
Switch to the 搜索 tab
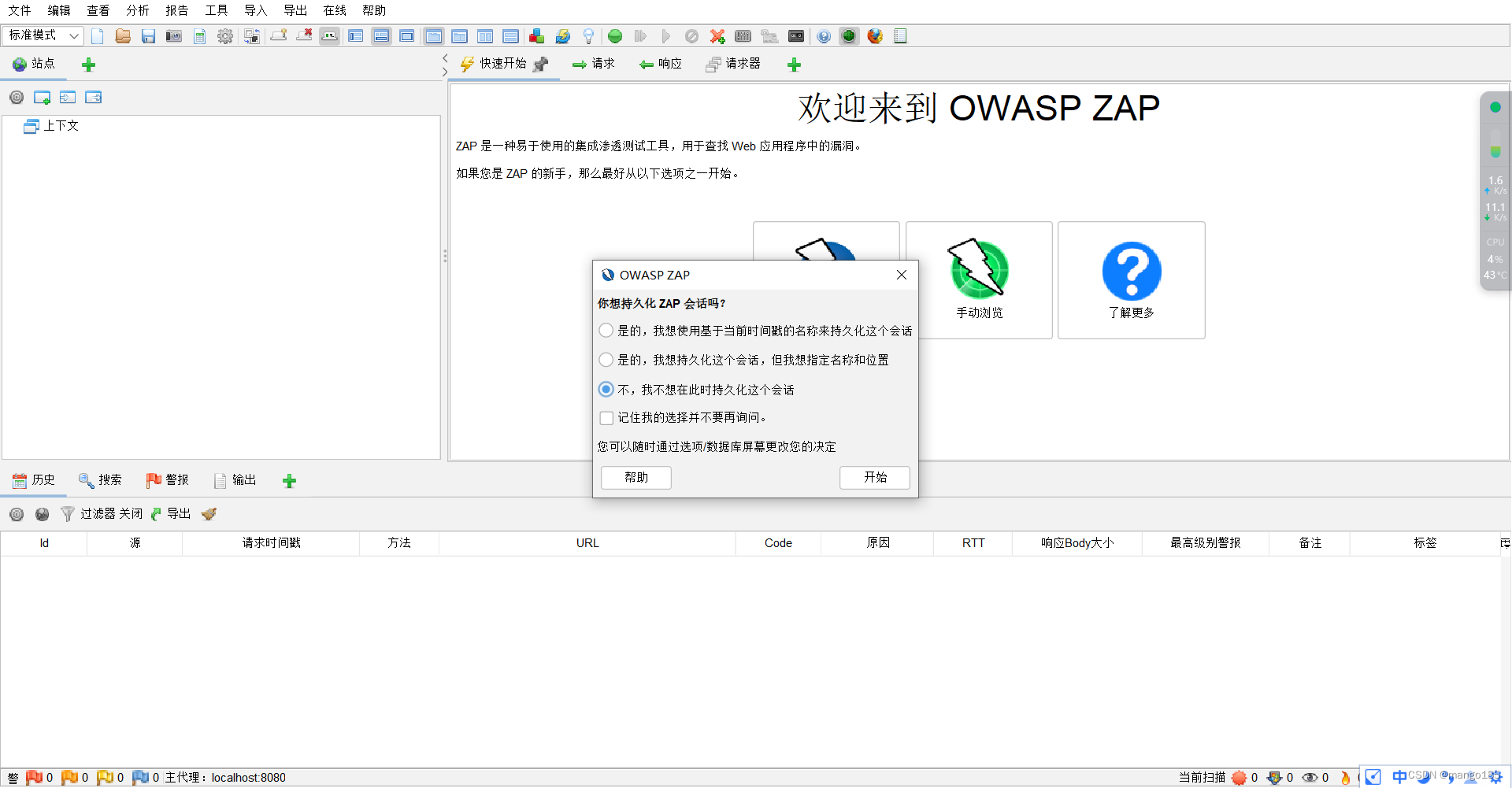(x=100, y=480)
